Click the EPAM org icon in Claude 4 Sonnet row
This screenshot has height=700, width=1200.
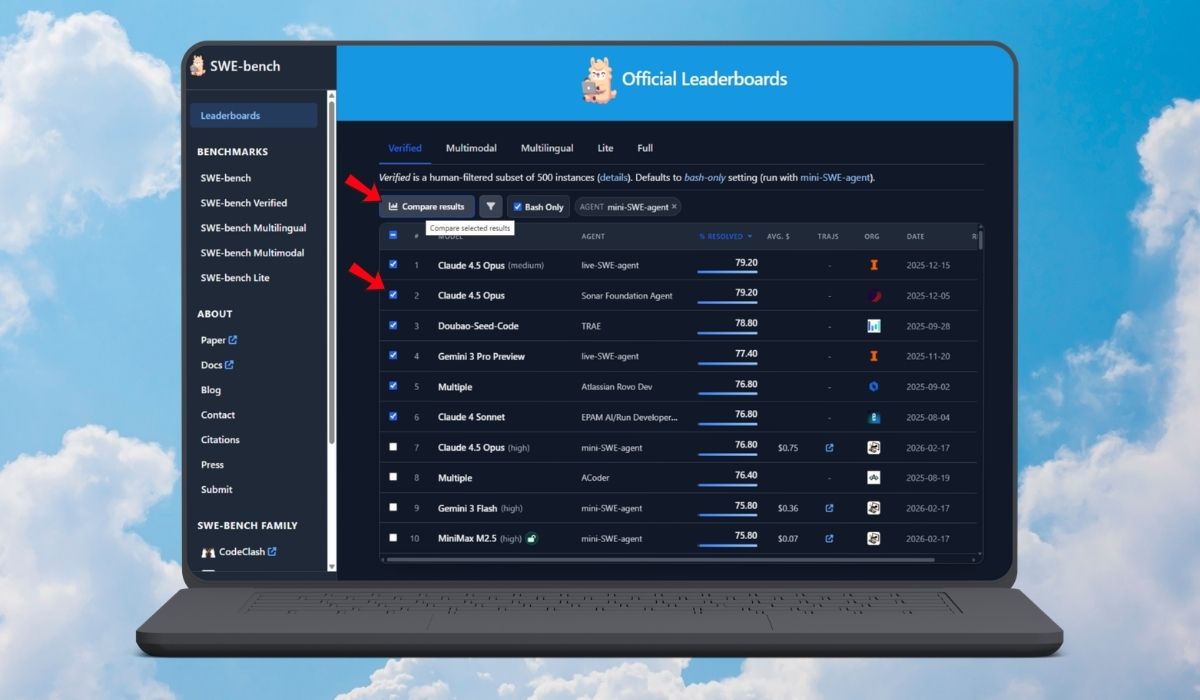pos(873,417)
